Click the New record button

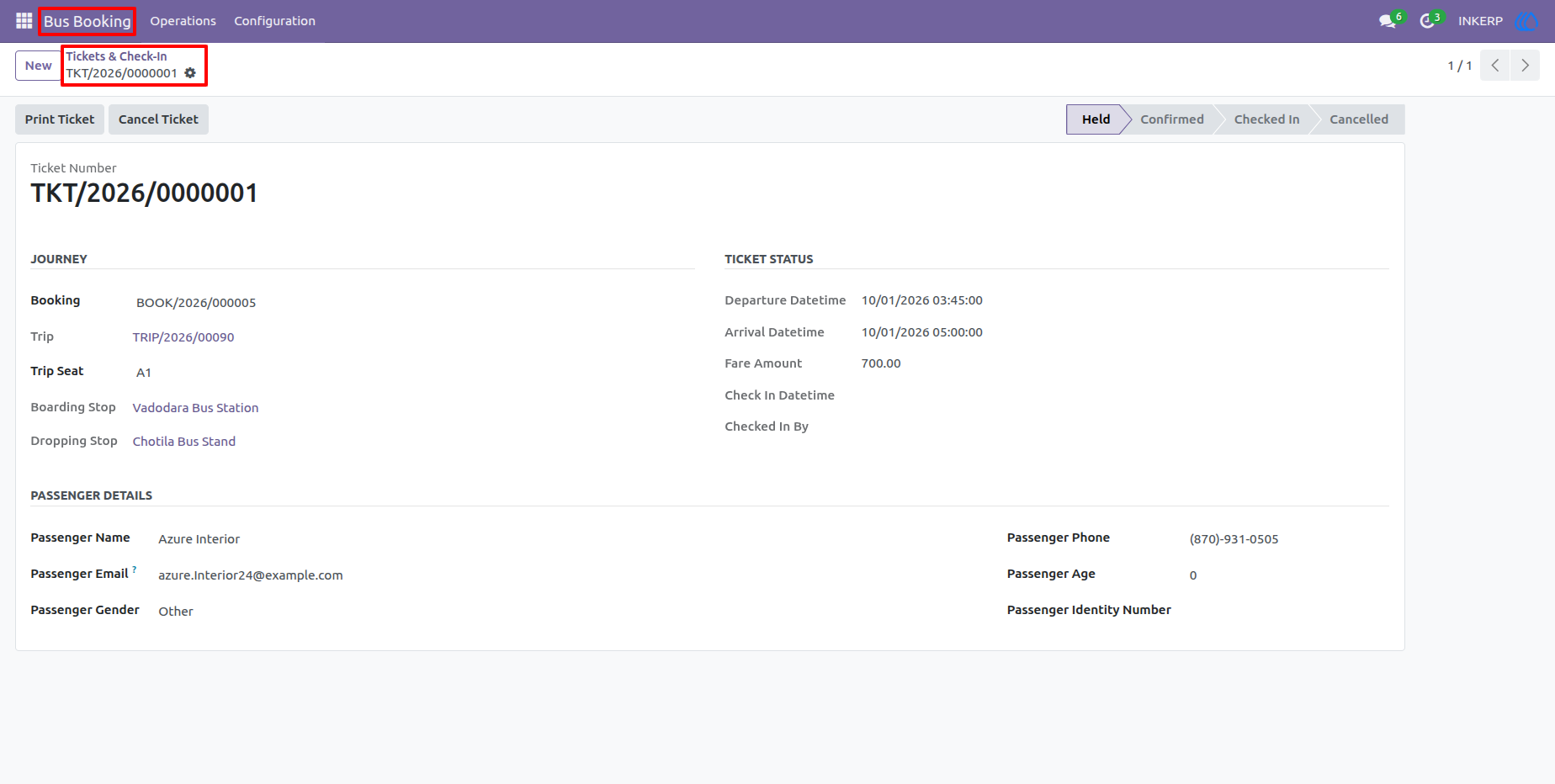[38, 66]
